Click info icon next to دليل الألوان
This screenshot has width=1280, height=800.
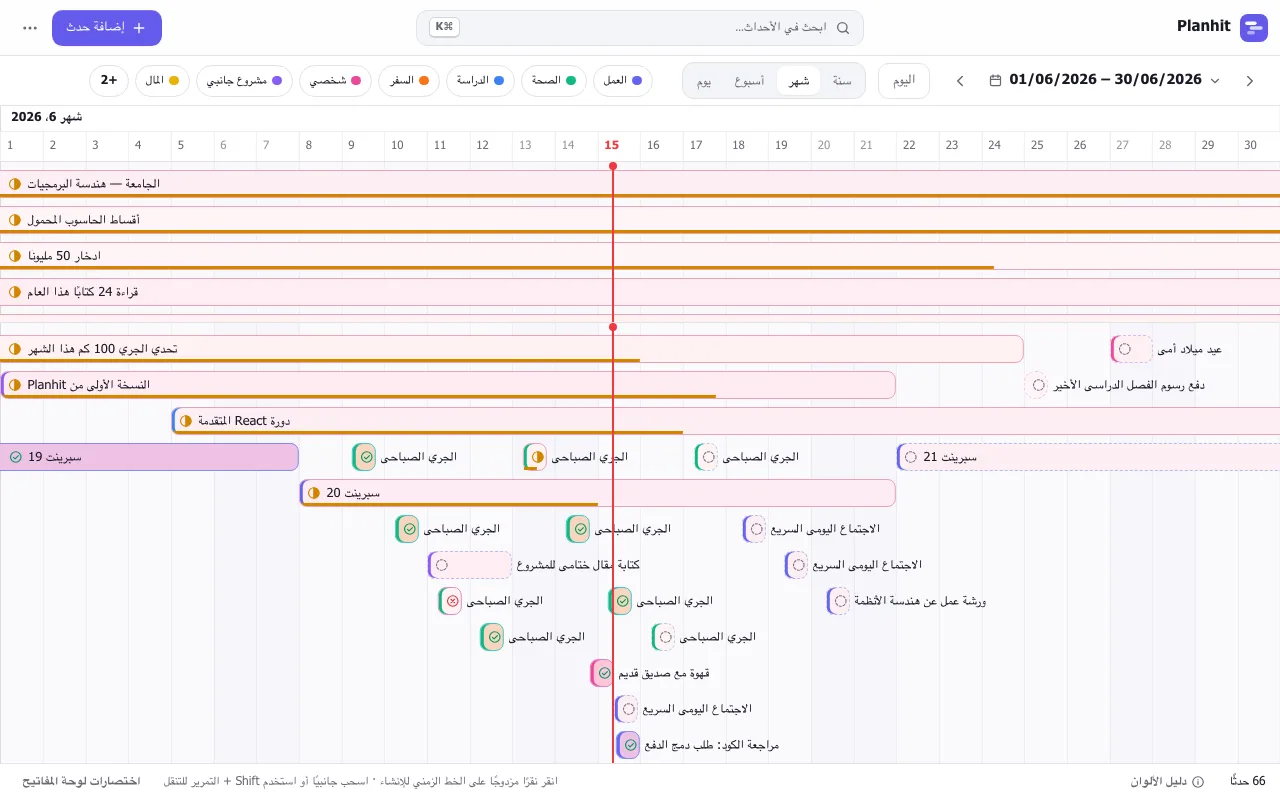coord(1198,781)
